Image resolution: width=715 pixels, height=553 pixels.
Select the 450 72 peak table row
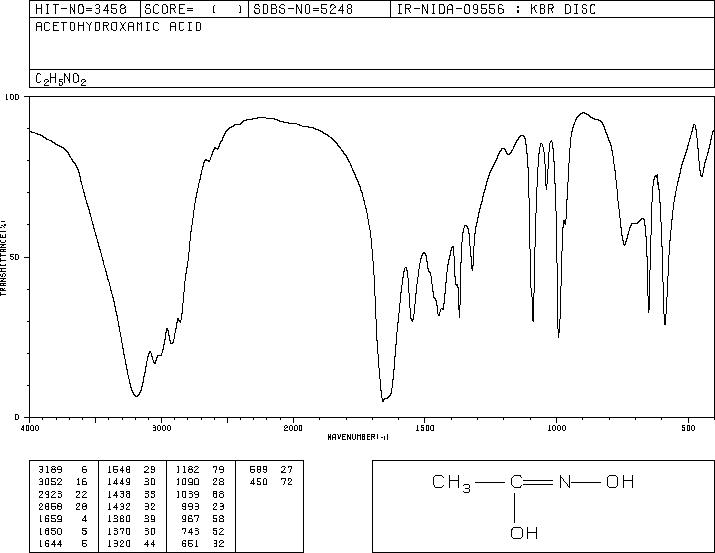[271, 482]
